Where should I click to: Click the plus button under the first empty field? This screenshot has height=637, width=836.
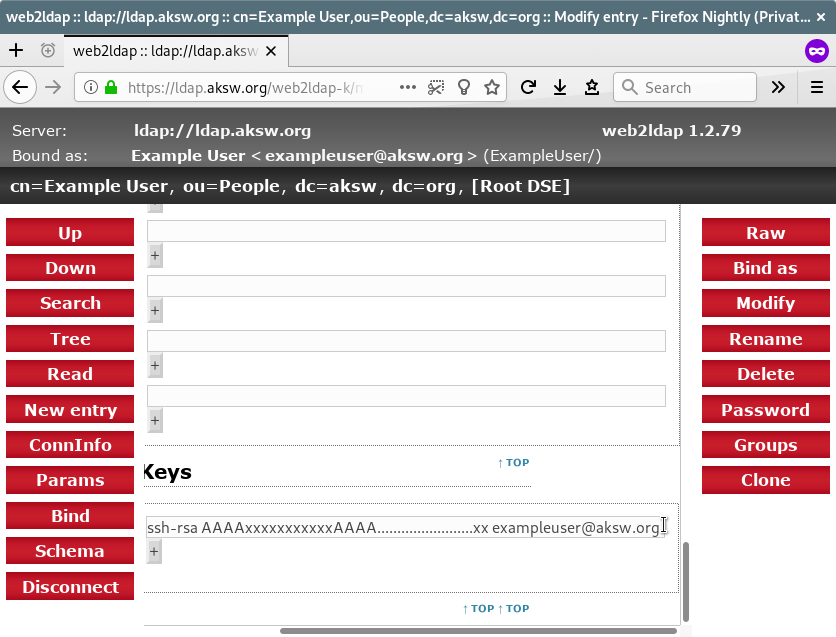pyautogui.click(x=154, y=256)
